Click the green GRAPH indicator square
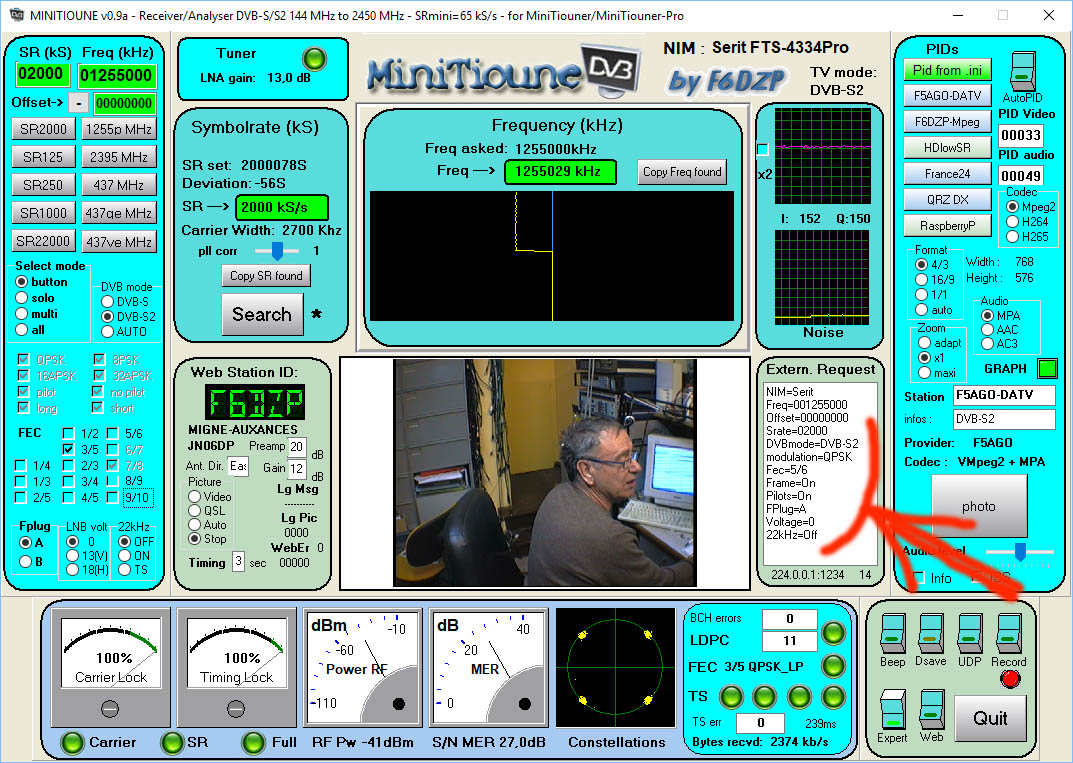1073x763 pixels. click(x=1046, y=368)
